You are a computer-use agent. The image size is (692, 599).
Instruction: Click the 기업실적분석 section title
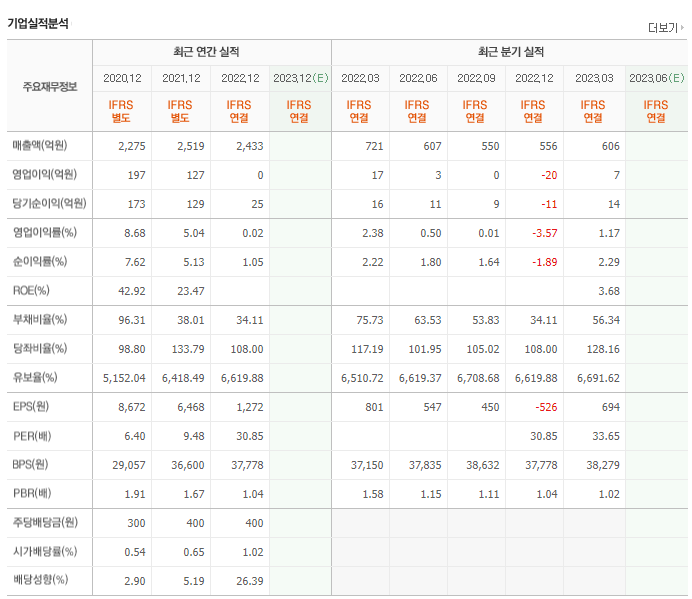pyautogui.click(x=38, y=23)
